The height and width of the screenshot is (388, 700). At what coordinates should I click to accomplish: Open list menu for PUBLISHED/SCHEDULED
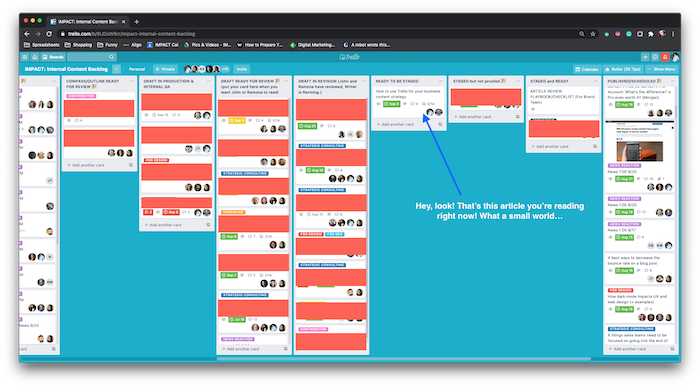coord(672,81)
